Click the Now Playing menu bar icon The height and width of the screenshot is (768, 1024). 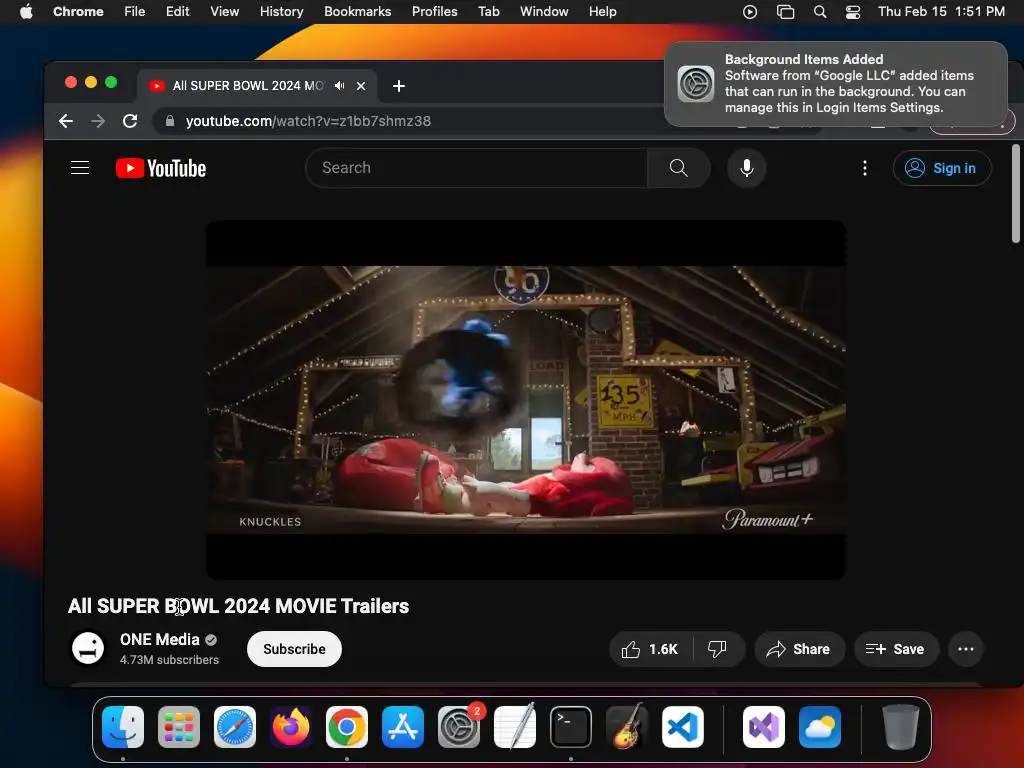pyautogui.click(x=750, y=11)
